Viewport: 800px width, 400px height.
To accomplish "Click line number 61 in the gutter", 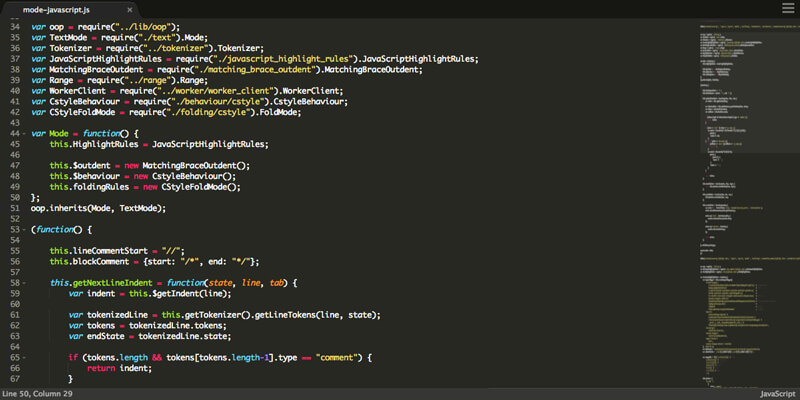I will click(13, 315).
